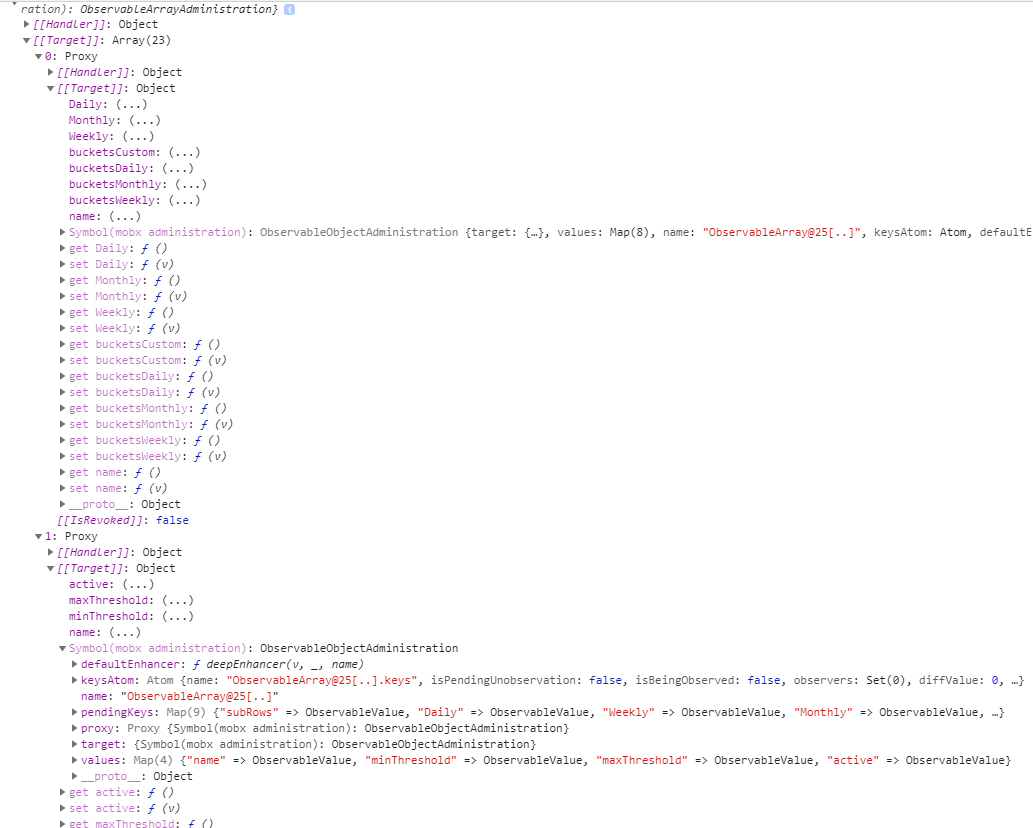Expand the values: Map(4) property
Screen dimensions: 1033x828
point(74,760)
